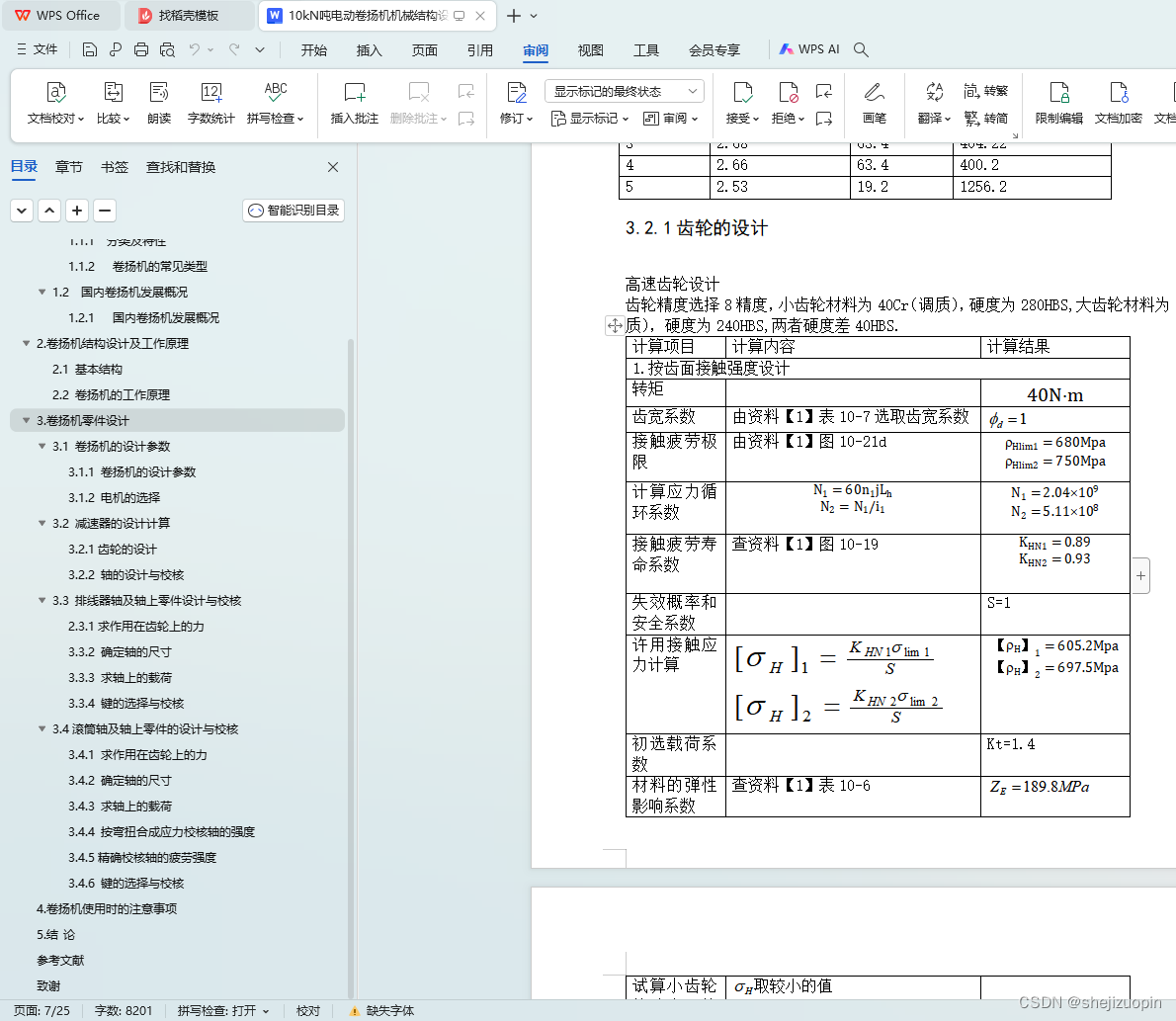Click the move-up arrow button in outline
Screen dimensions: 1176x1021
pyautogui.click(x=49, y=211)
